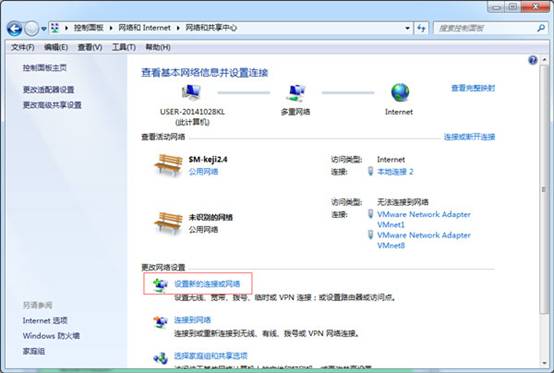Open the recent pages dropdown arrow beside Forward

coord(44,29)
